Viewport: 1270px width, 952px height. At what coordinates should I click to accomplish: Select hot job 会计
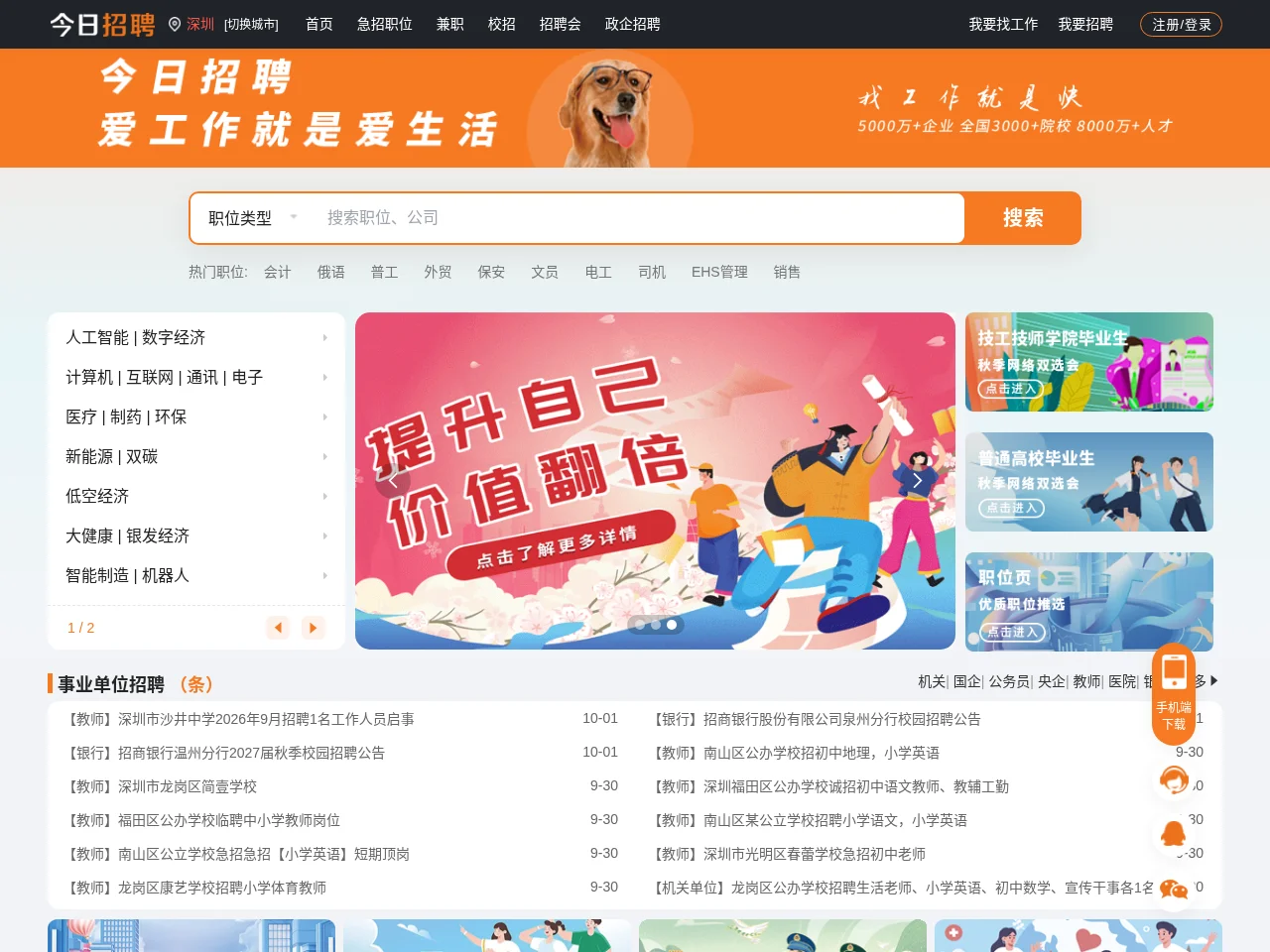coord(278,272)
